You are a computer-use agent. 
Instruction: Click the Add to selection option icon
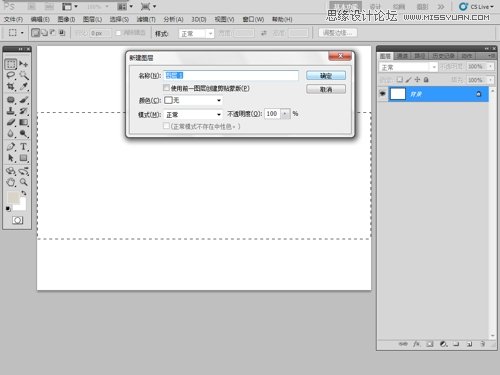coord(44,33)
